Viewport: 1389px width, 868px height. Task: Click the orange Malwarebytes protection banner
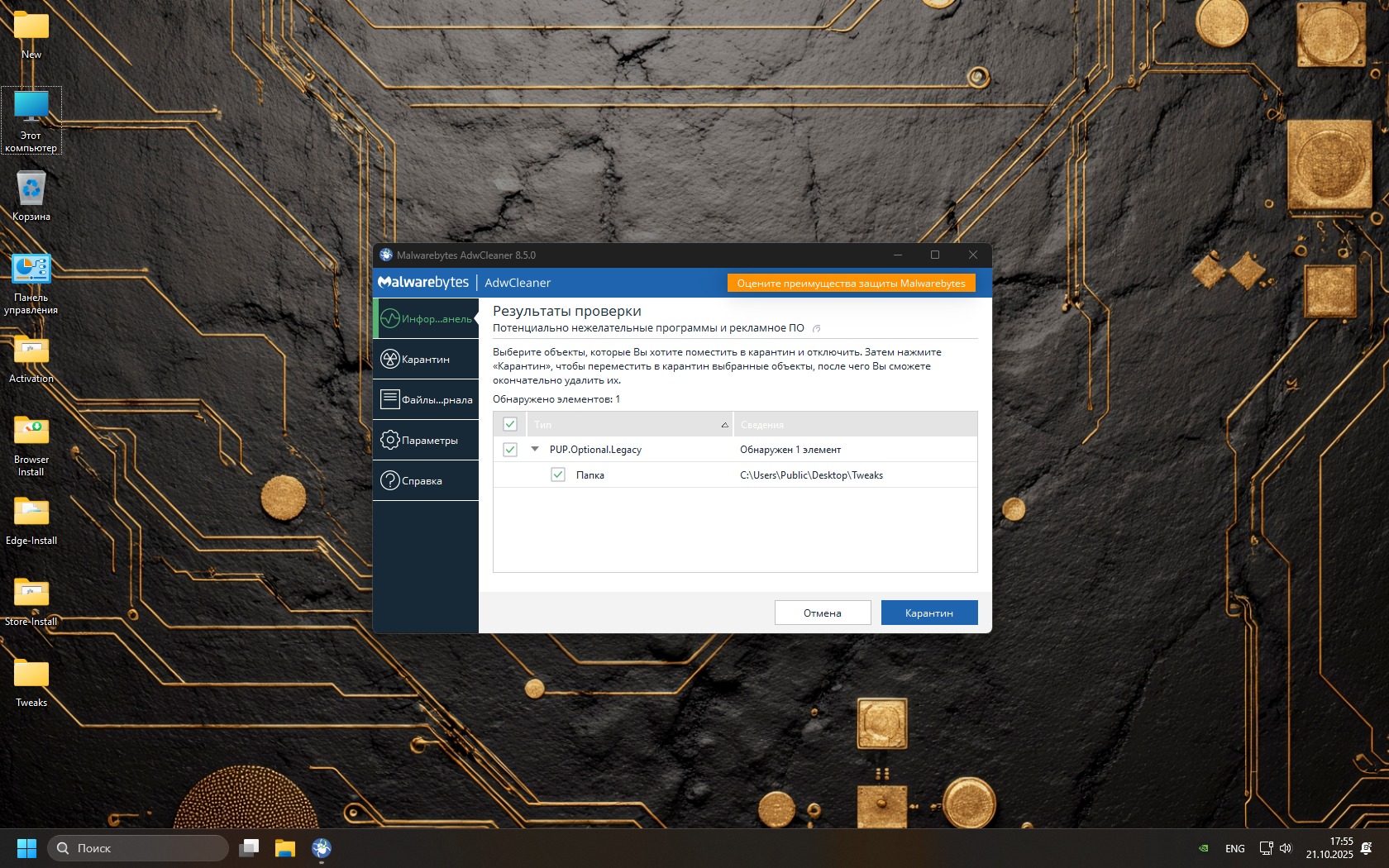coord(851,283)
